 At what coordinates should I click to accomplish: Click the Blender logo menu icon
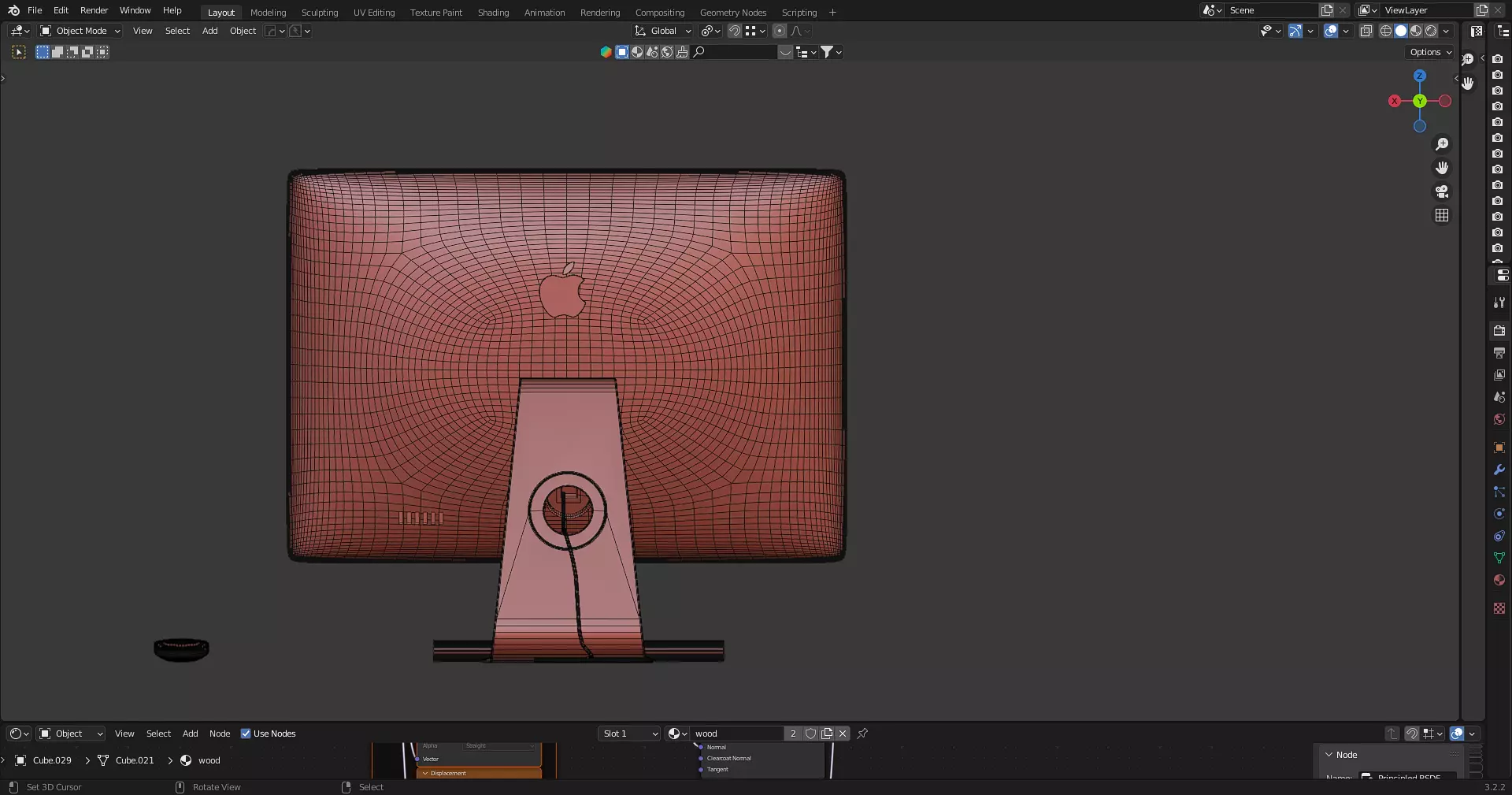tap(13, 10)
